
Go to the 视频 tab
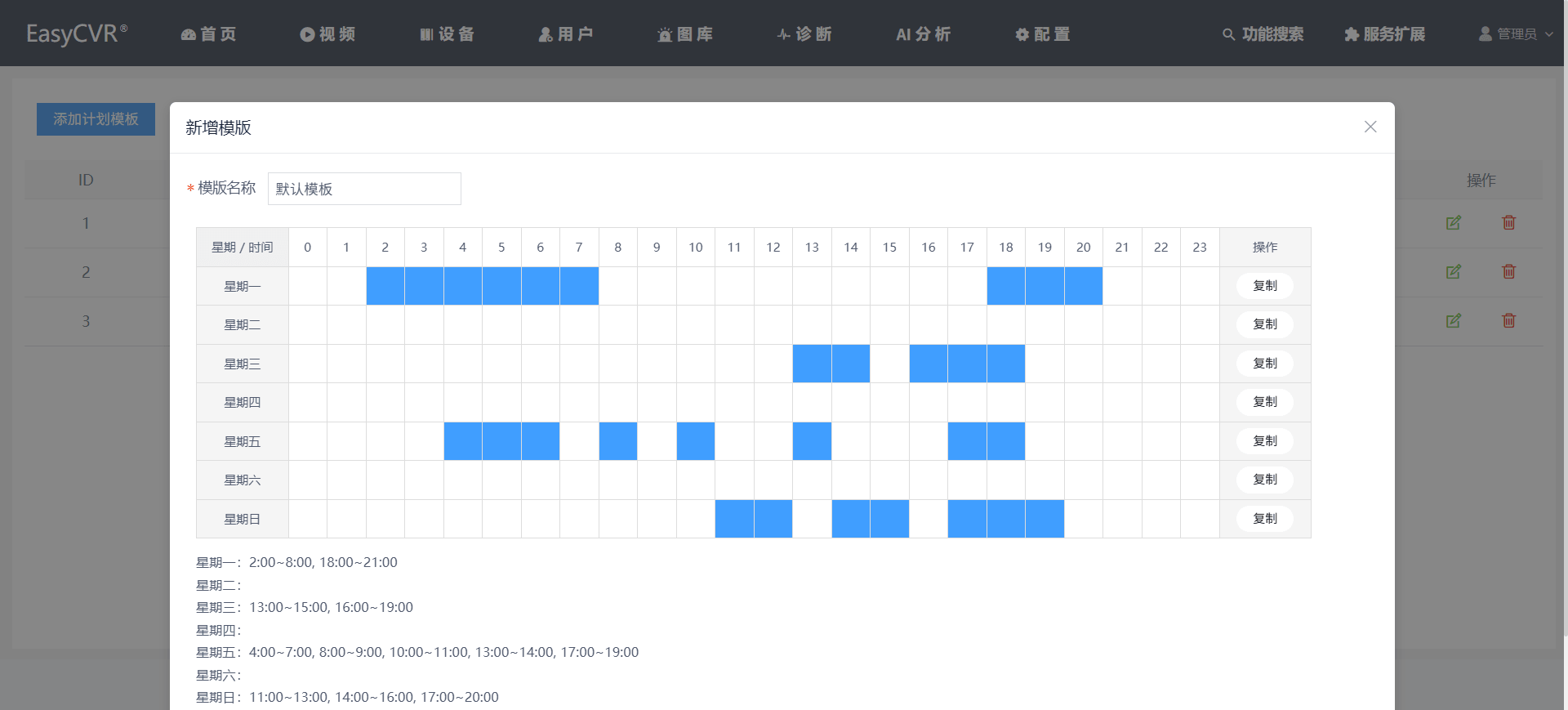tap(327, 34)
